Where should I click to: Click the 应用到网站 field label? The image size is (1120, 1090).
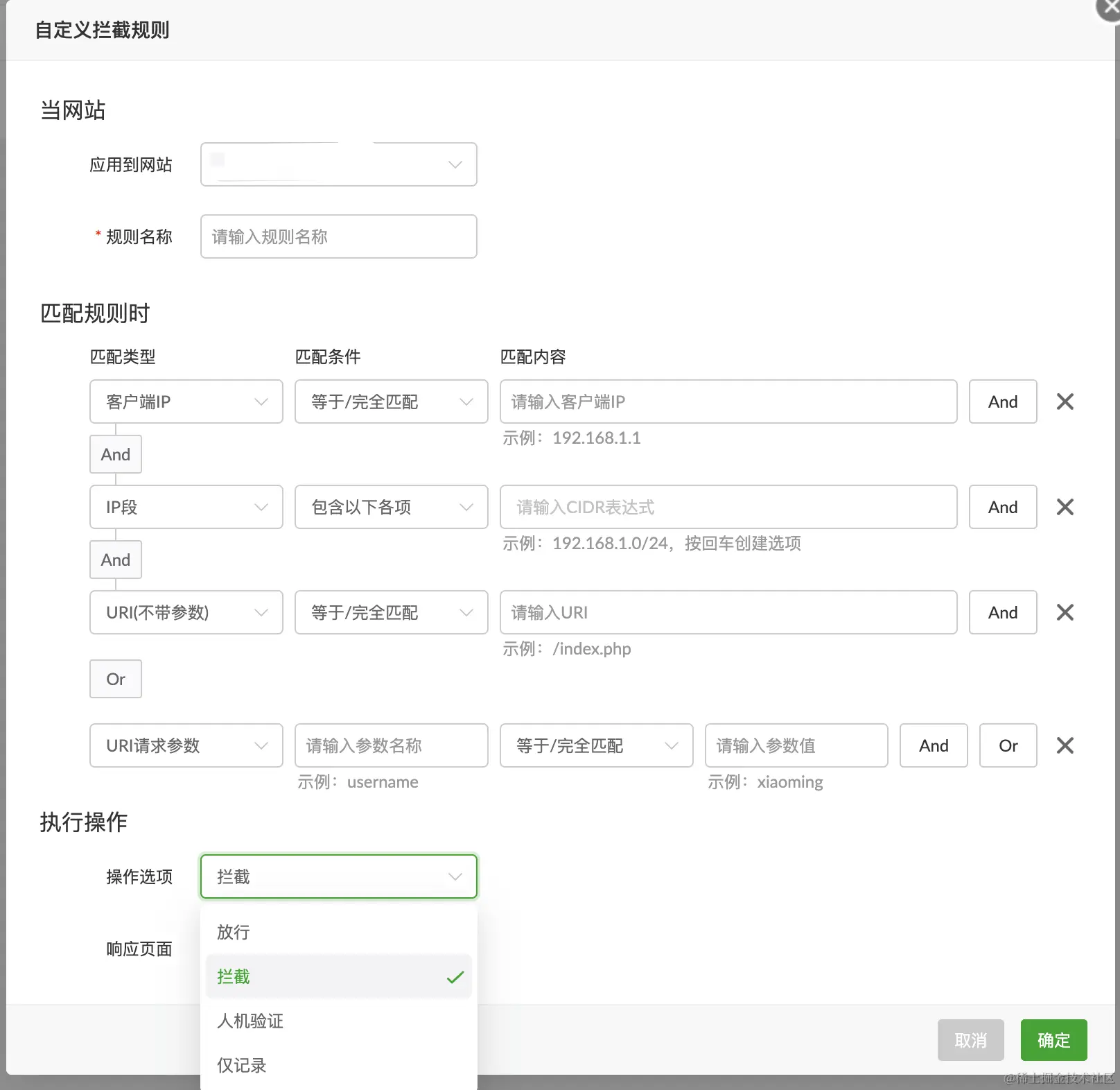pyautogui.click(x=131, y=164)
